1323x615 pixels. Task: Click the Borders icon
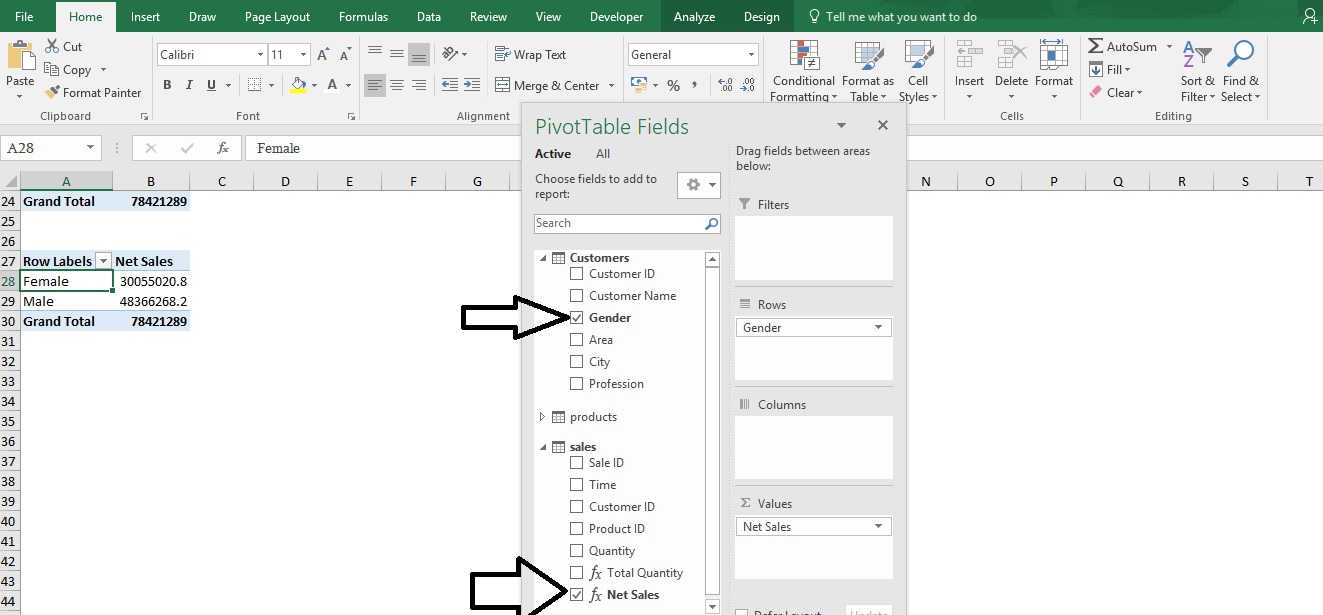click(254, 85)
